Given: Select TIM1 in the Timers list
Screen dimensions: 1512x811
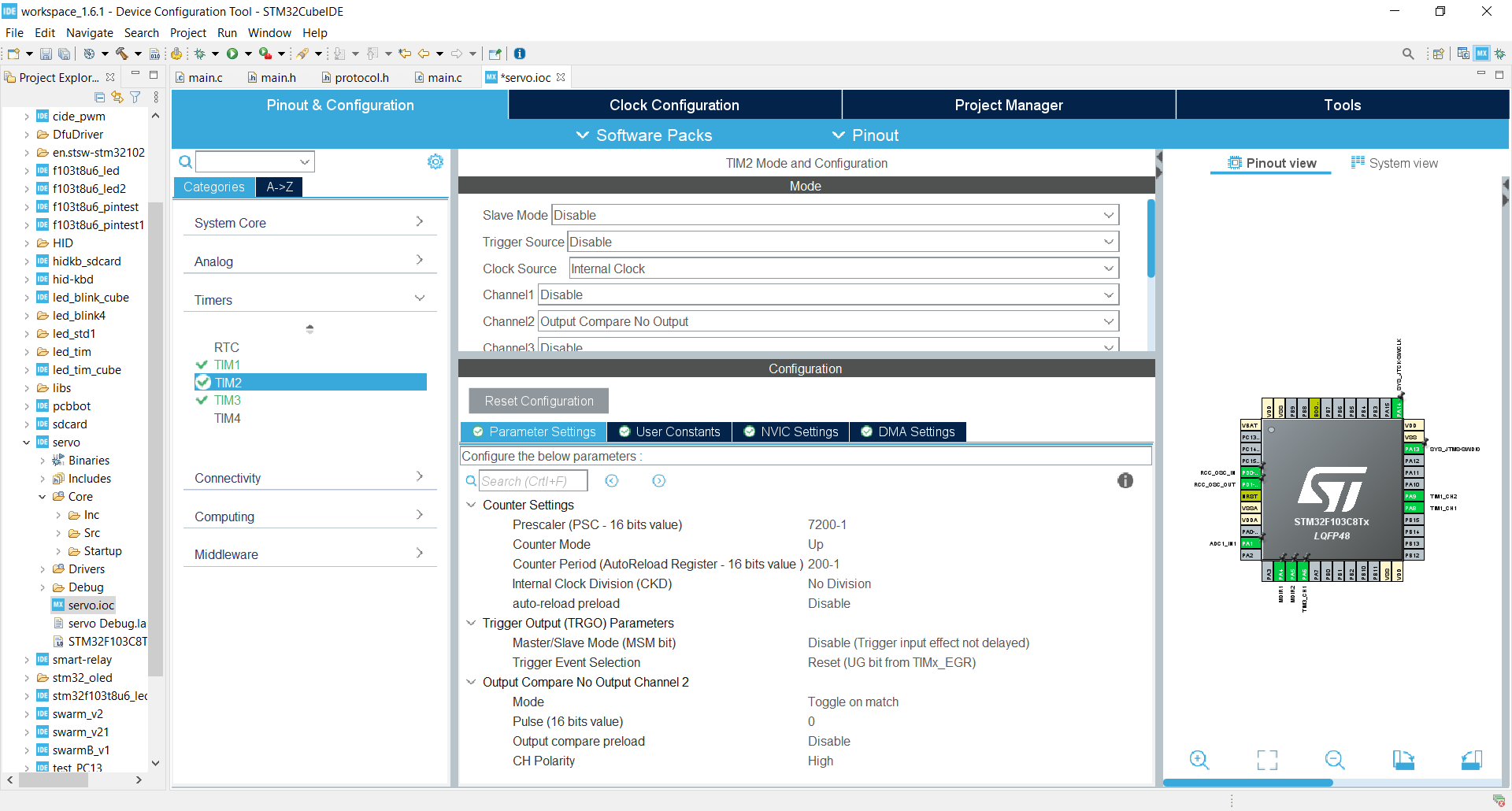Looking at the screenshot, I should [x=227, y=365].
